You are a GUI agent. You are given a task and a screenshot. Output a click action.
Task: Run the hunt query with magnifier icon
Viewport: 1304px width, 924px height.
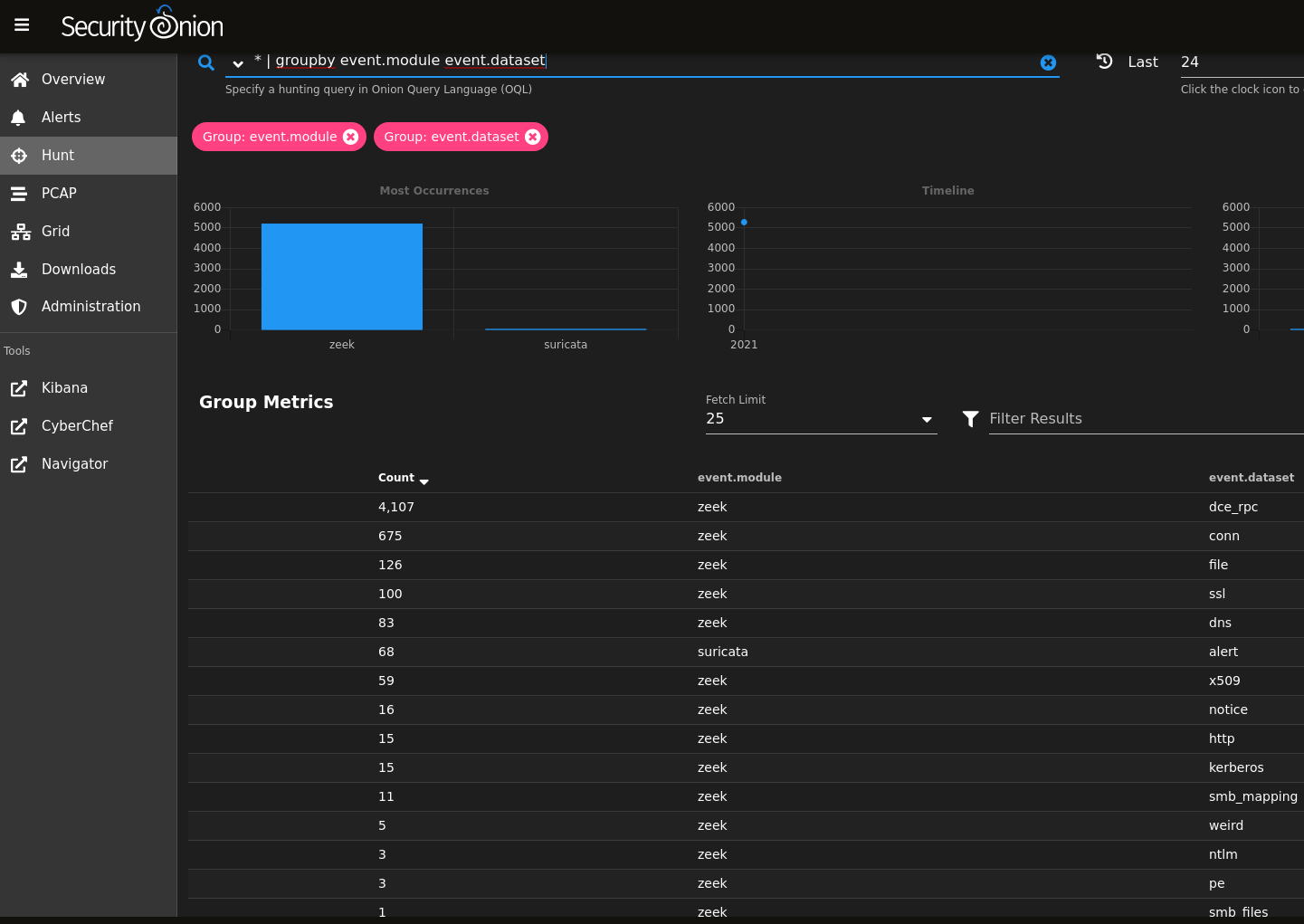(x=206, y=62)
